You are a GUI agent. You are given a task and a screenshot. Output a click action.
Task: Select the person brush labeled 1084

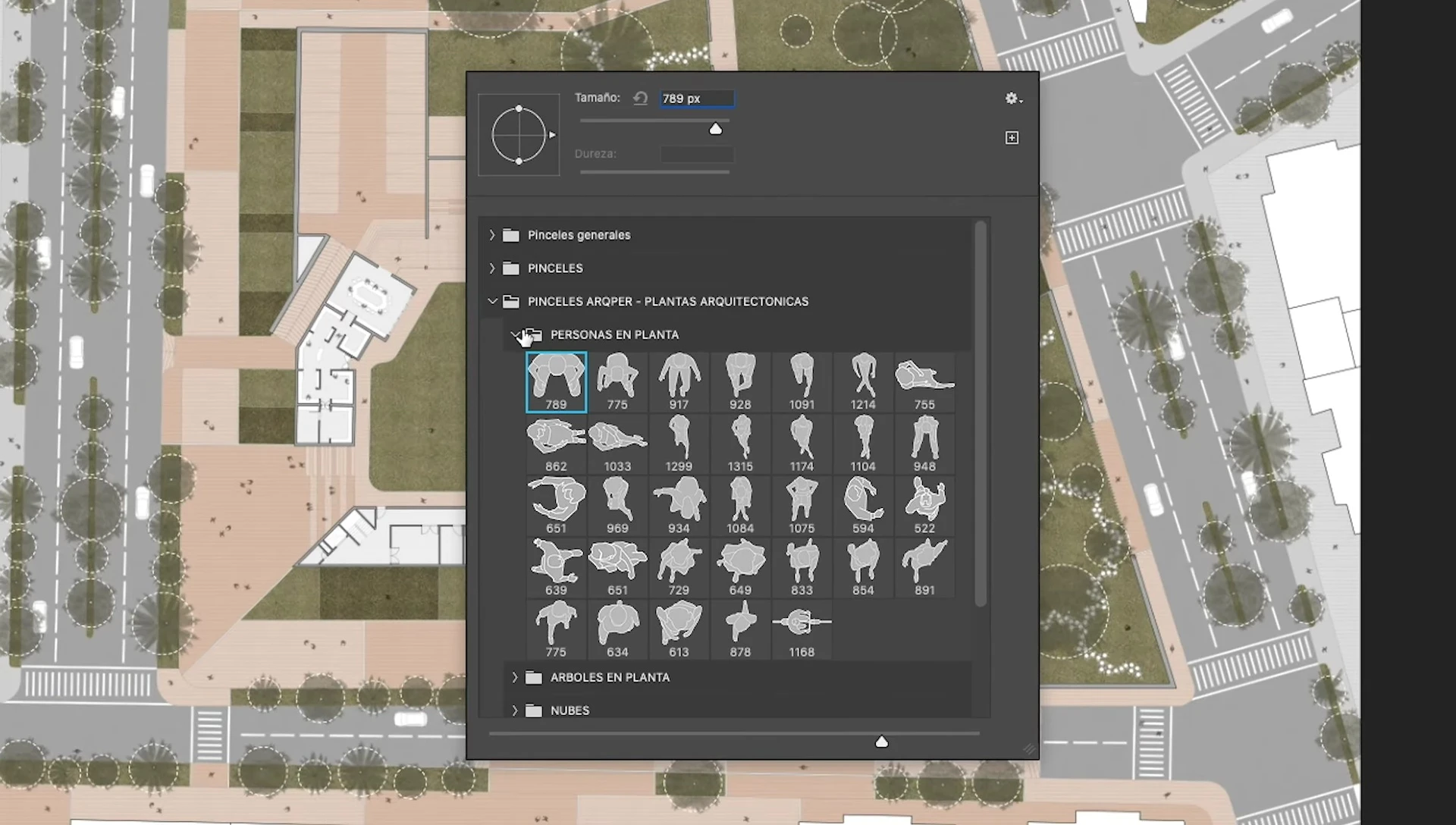click(740, 506)
